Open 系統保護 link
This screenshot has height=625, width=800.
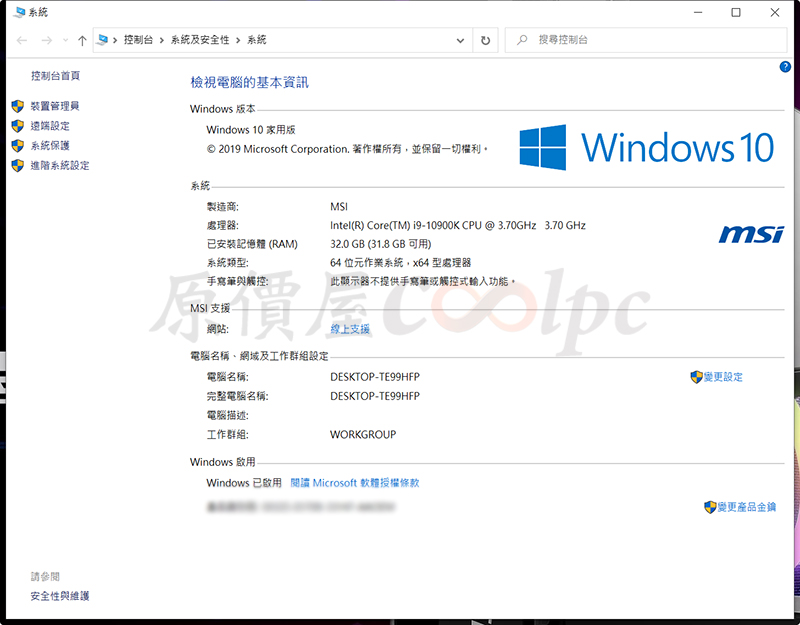click(x=50, y=146)
